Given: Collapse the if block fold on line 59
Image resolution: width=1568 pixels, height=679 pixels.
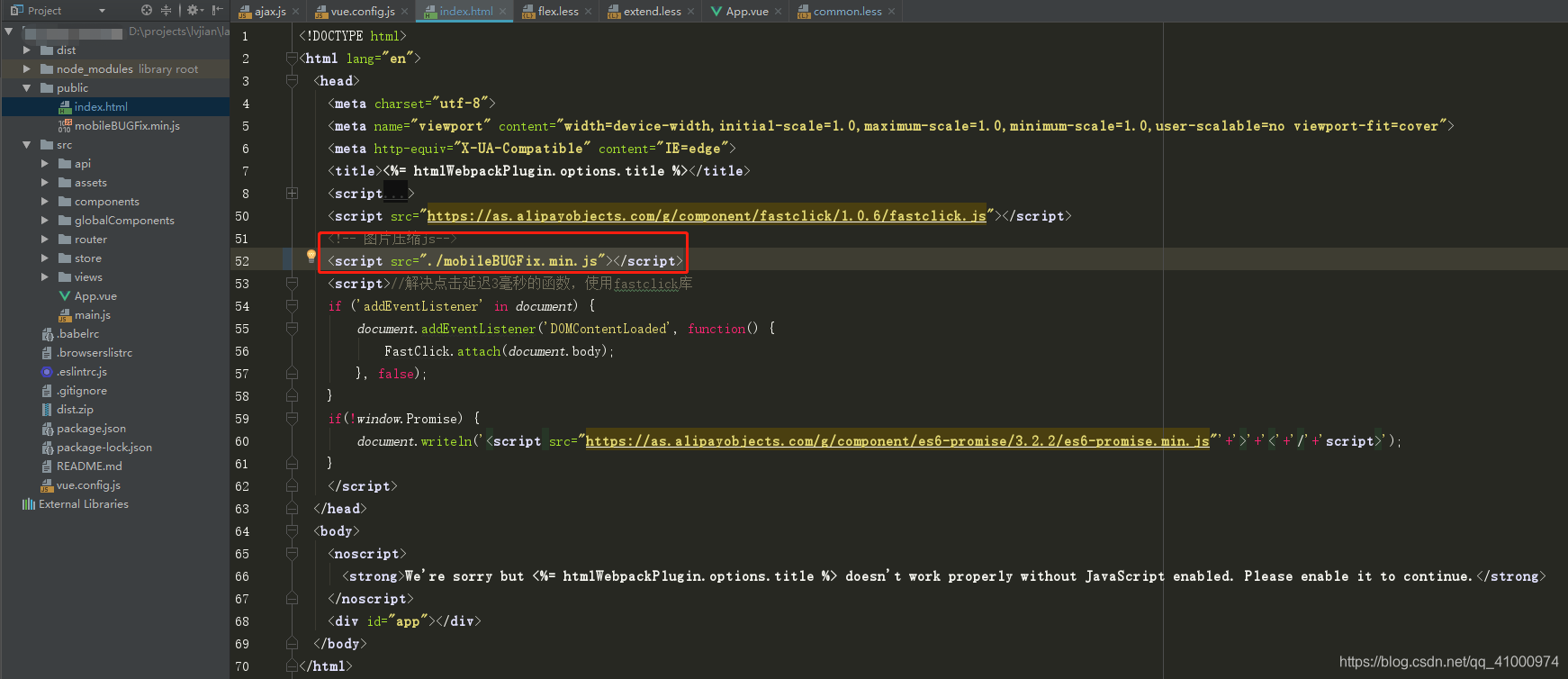Looking at the screenshot, I should pos(292,419).
